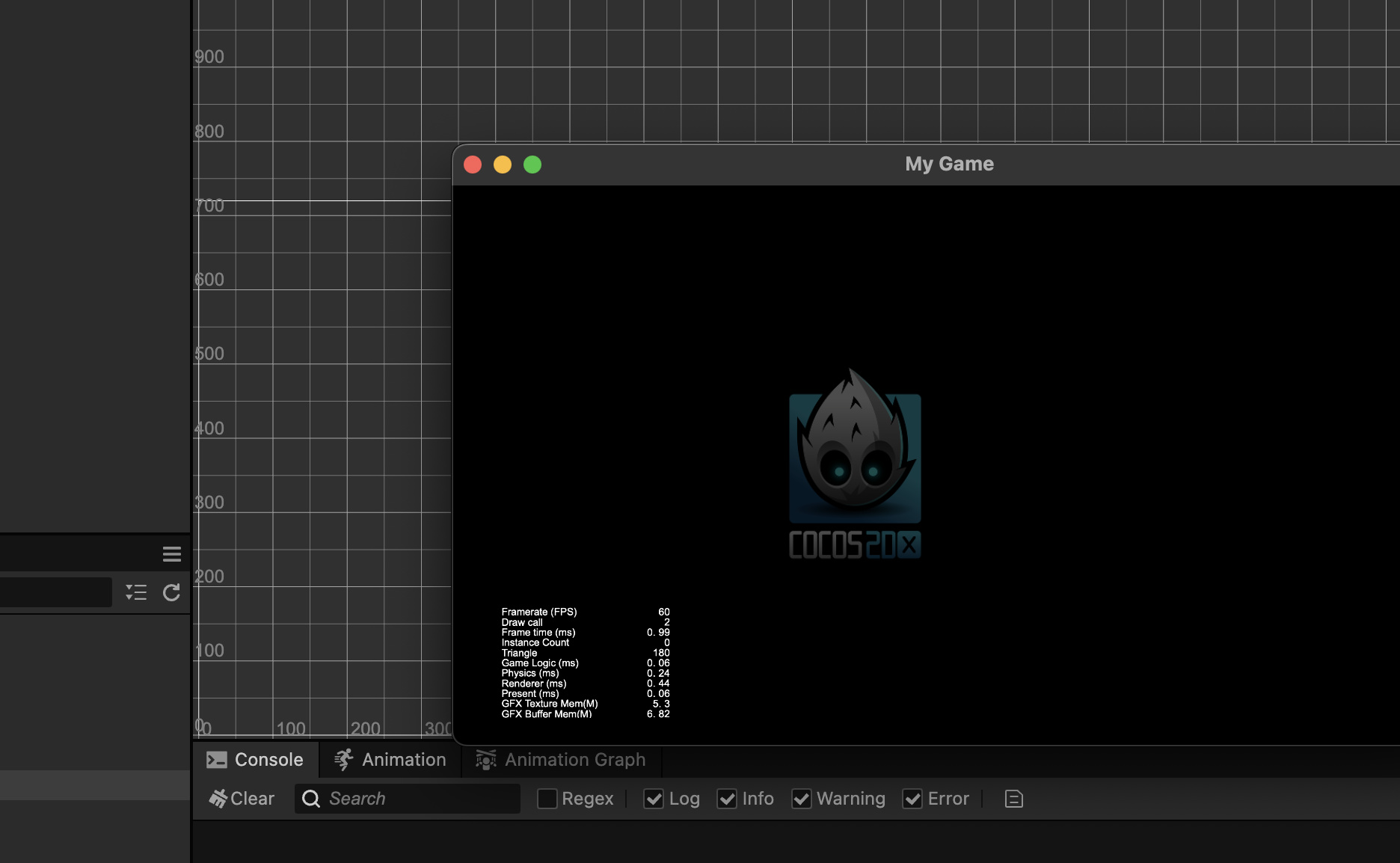1400x863 pixels.
Task: Open the Console tab
Action: pos(255,760)
